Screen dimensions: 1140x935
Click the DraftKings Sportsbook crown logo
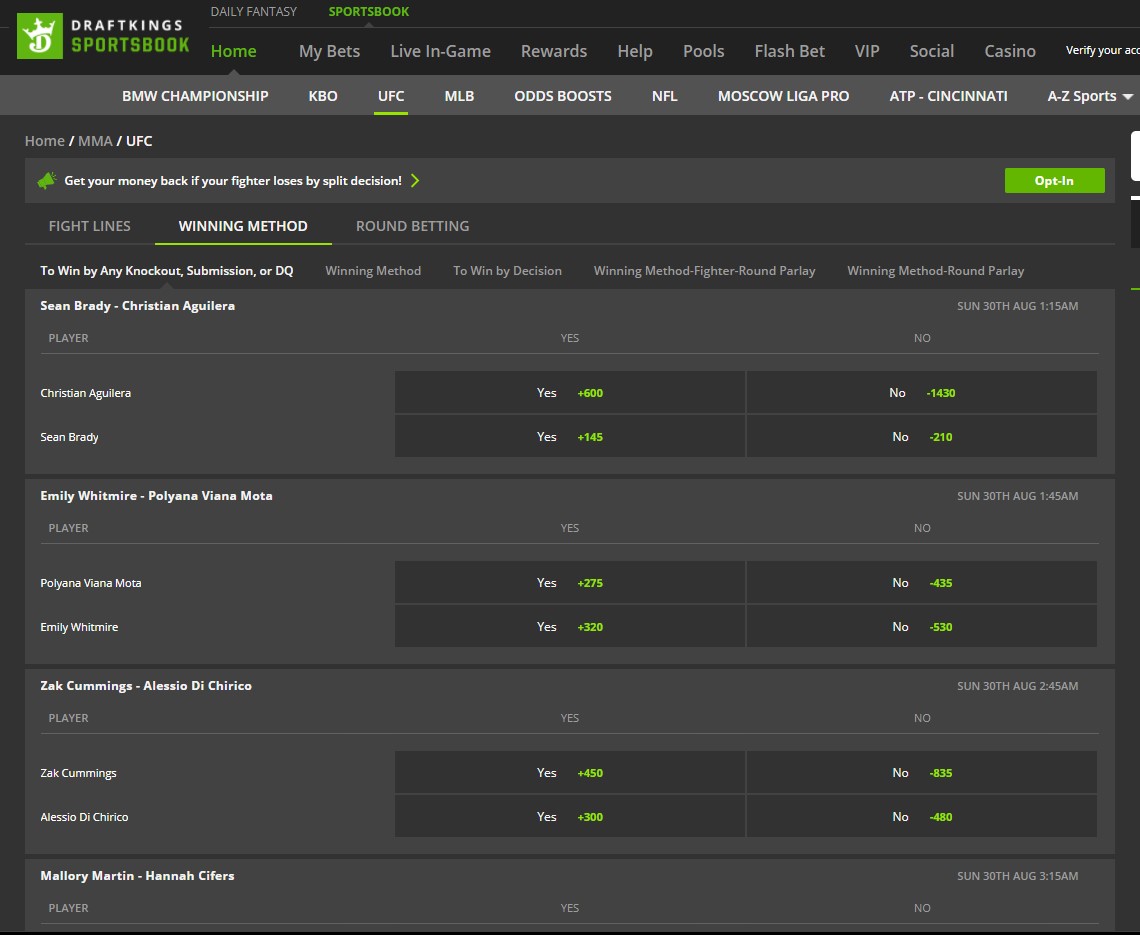point(39,36)
